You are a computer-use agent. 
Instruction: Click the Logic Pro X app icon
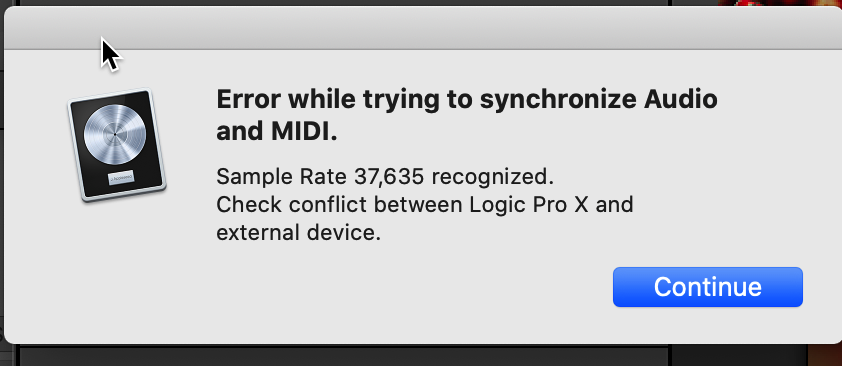point(117,145)
